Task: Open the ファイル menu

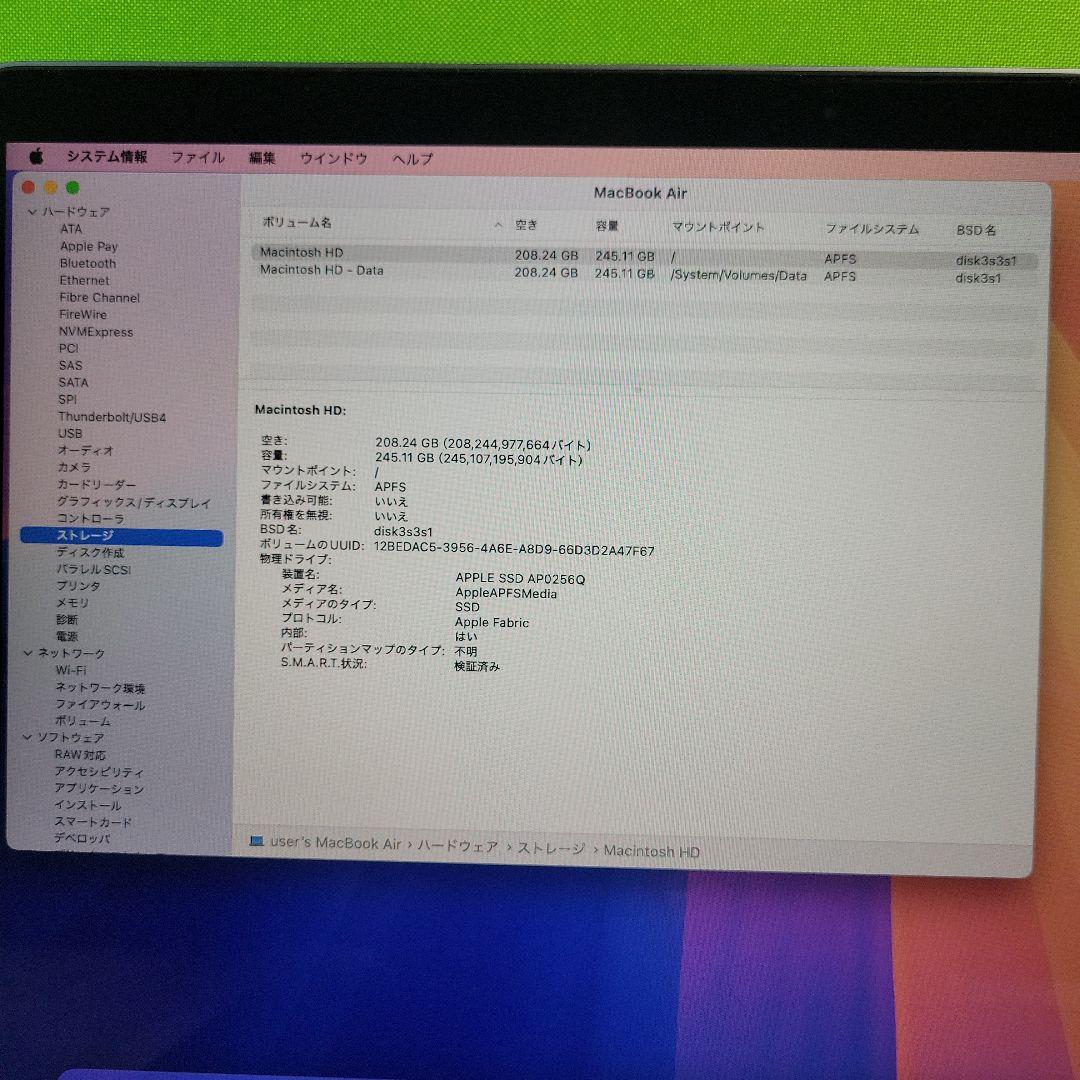Action: (196, 158)
